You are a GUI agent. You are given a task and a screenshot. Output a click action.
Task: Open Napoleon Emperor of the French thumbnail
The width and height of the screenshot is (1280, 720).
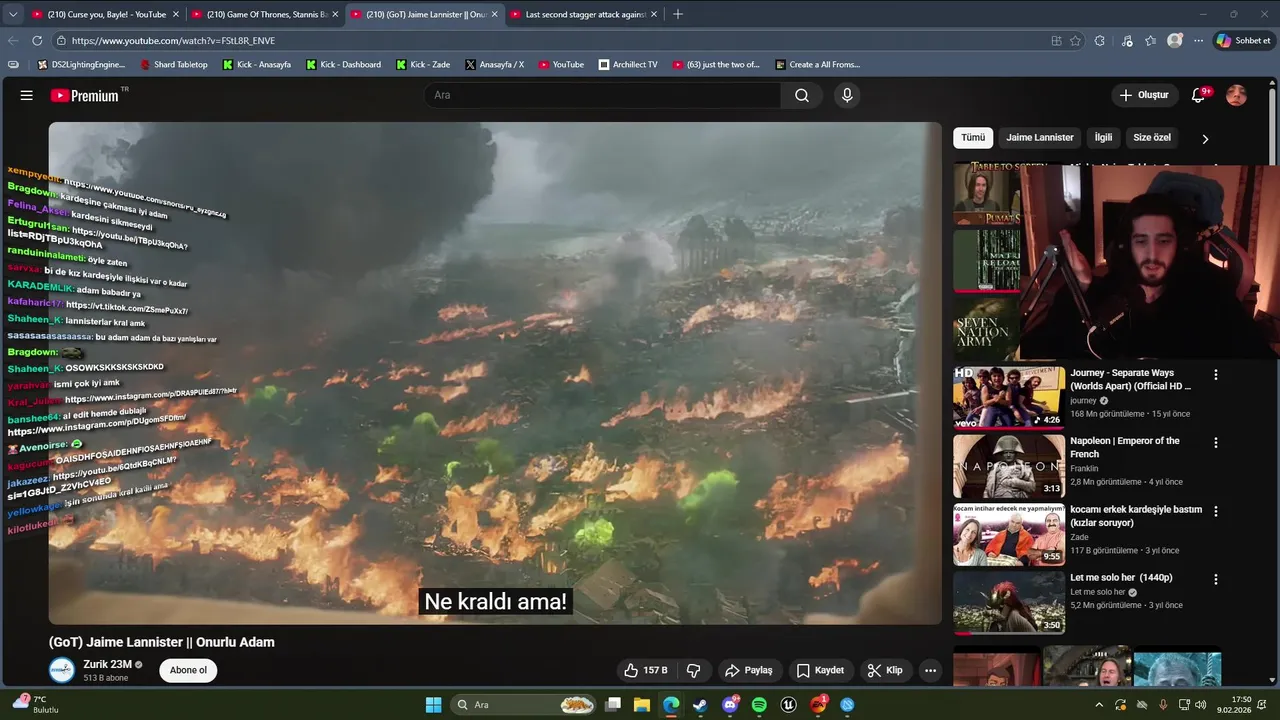point(1009,465)
